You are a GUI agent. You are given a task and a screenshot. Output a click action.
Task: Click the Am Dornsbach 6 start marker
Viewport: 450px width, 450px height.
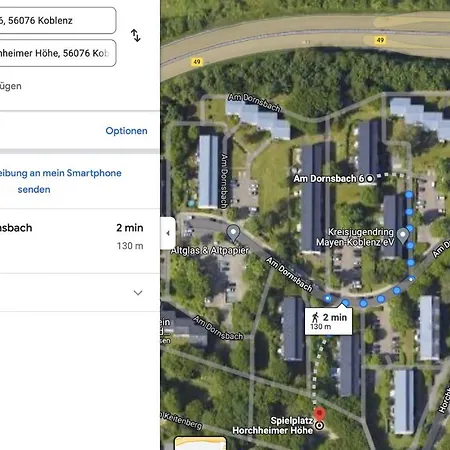[x=370, y=179]
